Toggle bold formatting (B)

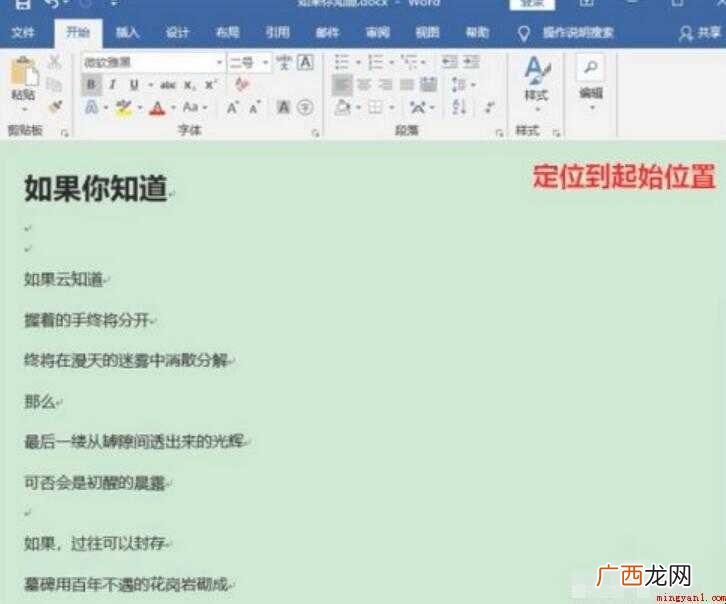pos(91,85)
